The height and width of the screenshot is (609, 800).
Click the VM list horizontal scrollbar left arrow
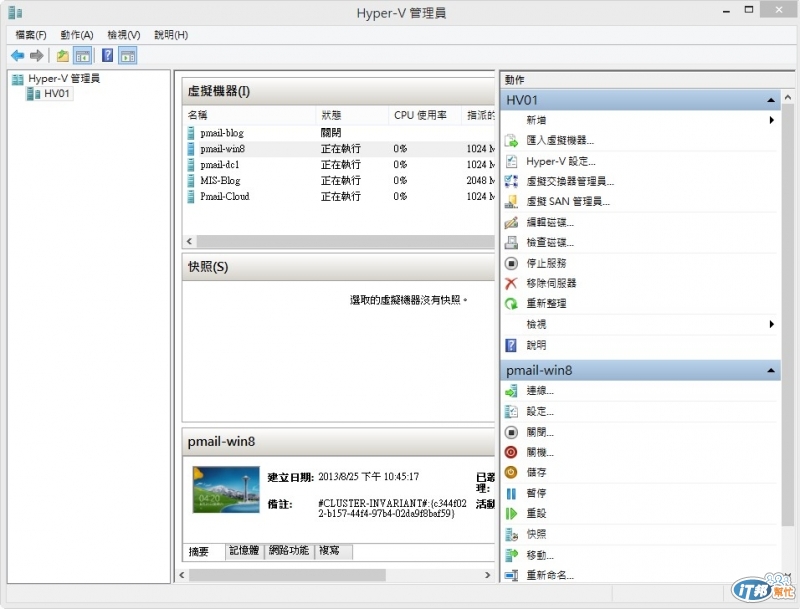[190, 241]
